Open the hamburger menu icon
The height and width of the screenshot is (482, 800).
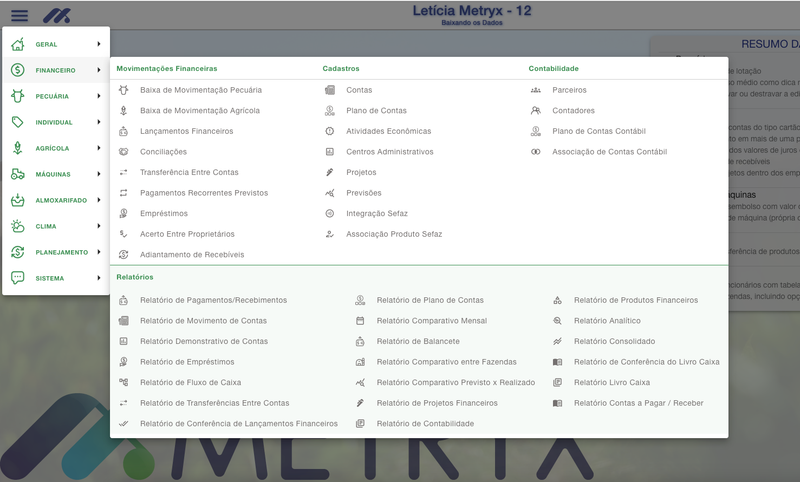(x=19, y=15)
